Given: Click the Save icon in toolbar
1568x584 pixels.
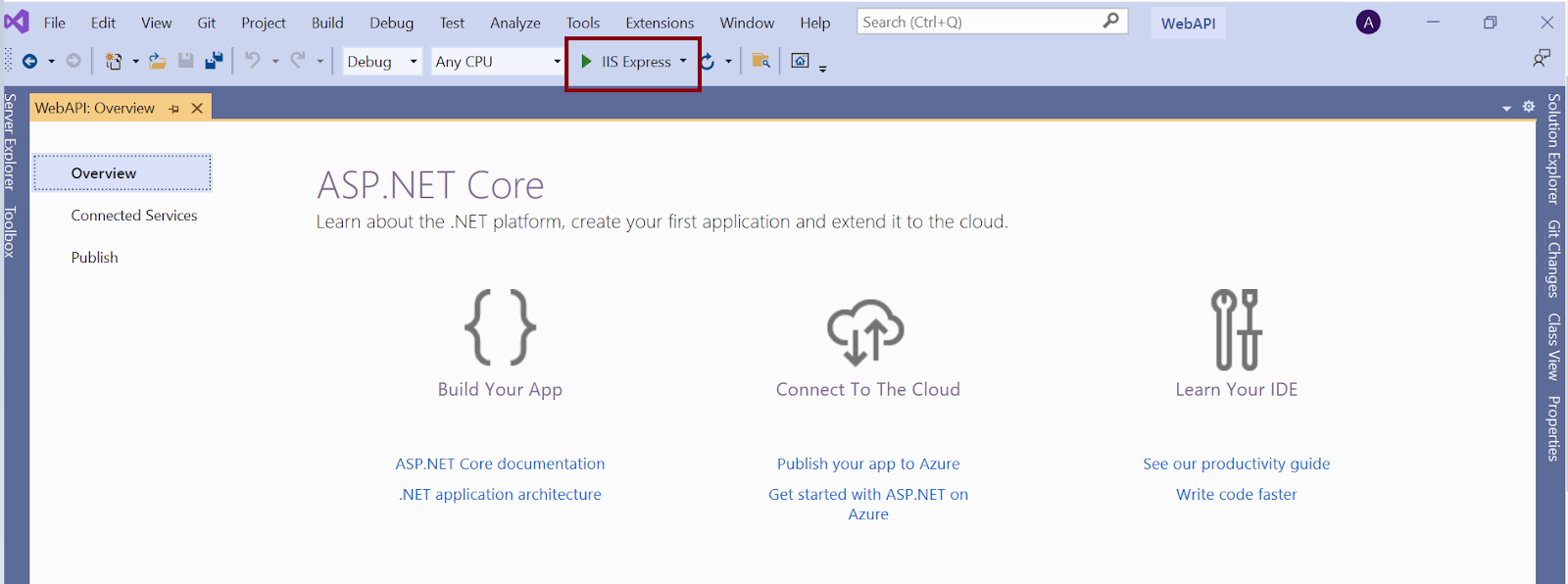Looking at the screenshot, I should coord(185,61).
